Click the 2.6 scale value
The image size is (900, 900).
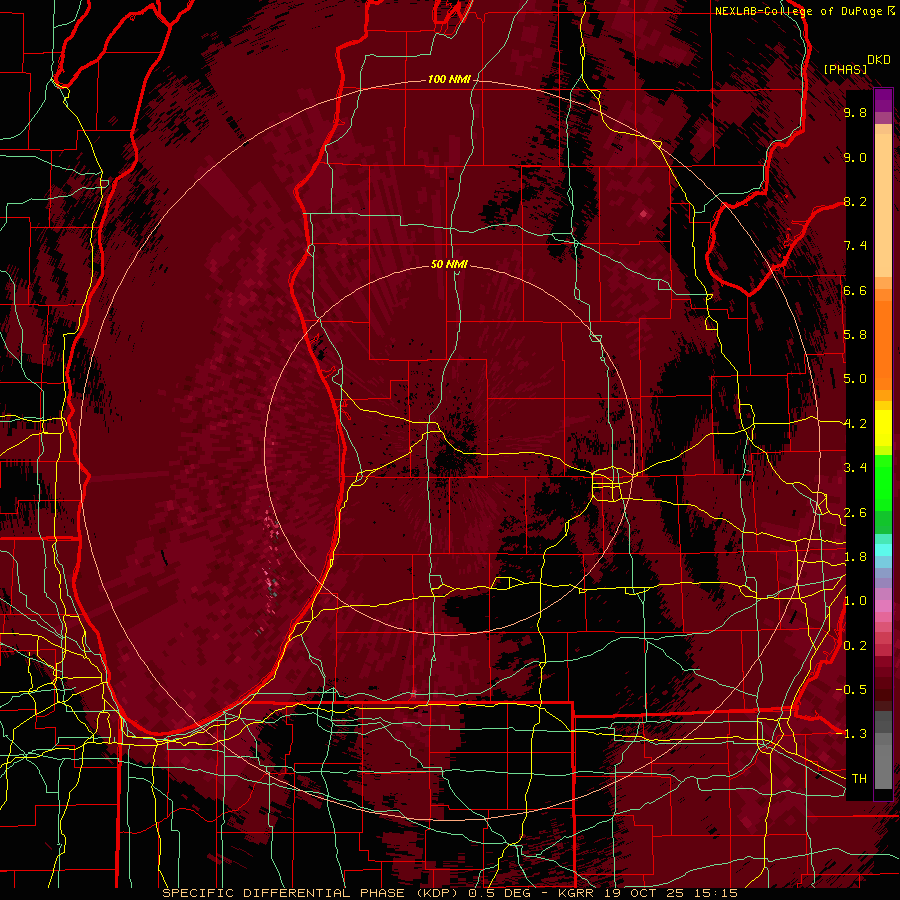pos(855,512)
